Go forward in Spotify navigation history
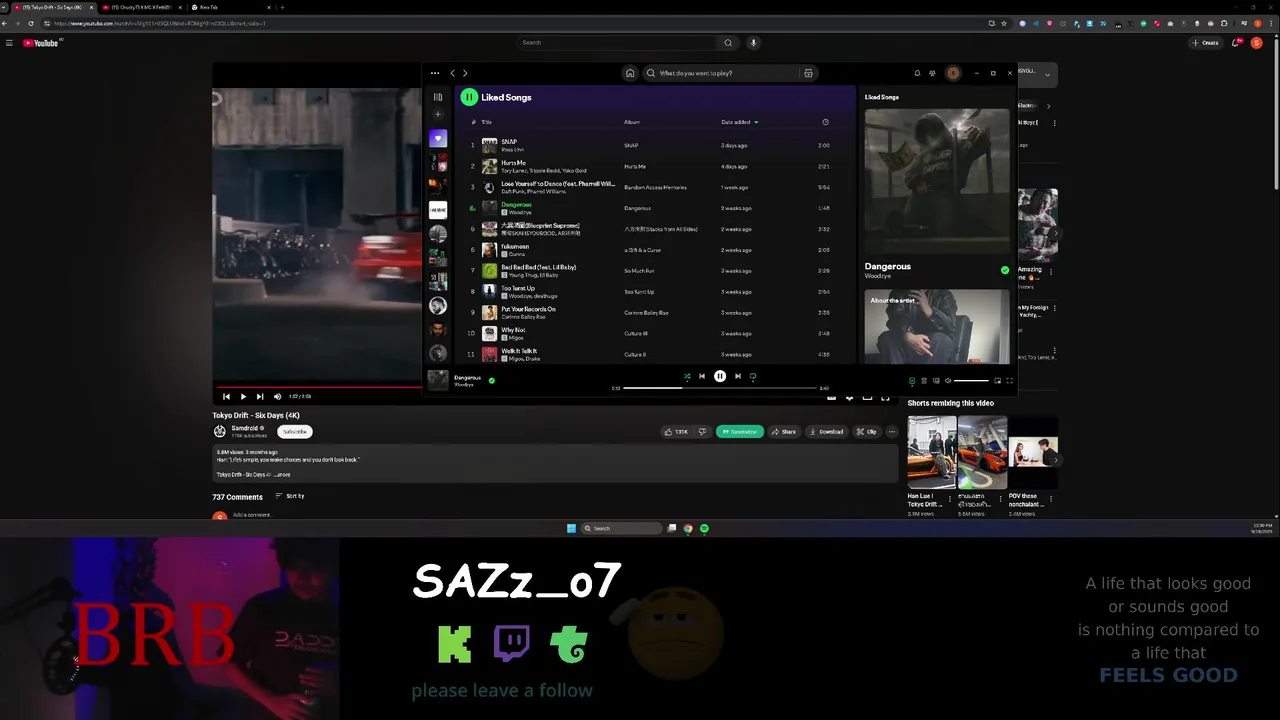 (x=465, y=73)
